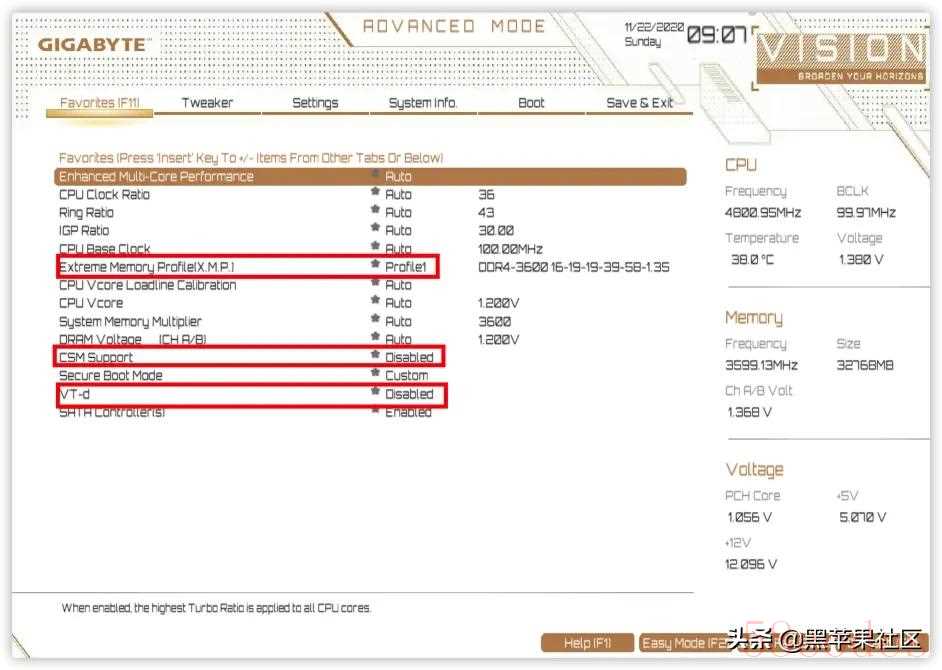The width and height of the screenshot is (942, 670).
Task: Click favorite star for Ring Ratio
Action: click(x=375, y=210)
